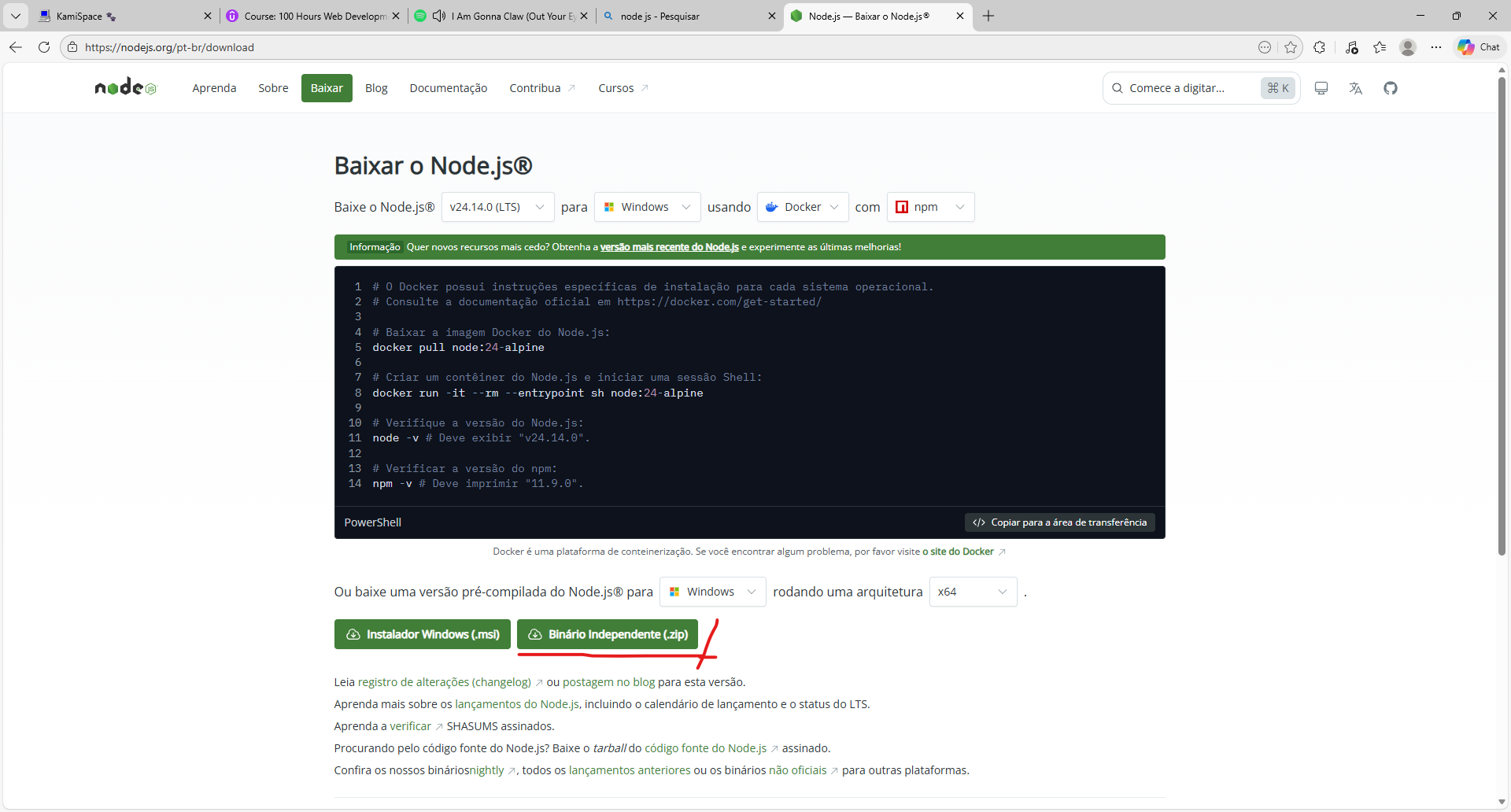The image size is (1511, 812).
Task: Open the x64 architecture dropdown
Action: click(973, 592)
